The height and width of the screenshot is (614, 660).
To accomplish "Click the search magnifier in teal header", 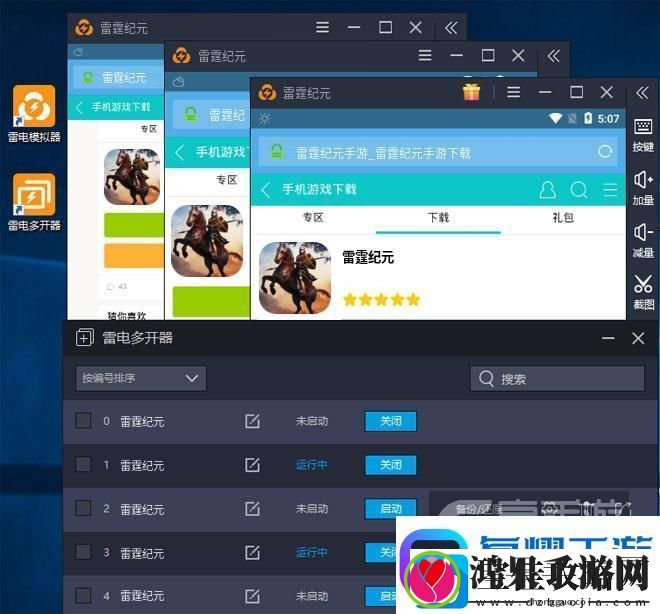I will pos(579,190).
